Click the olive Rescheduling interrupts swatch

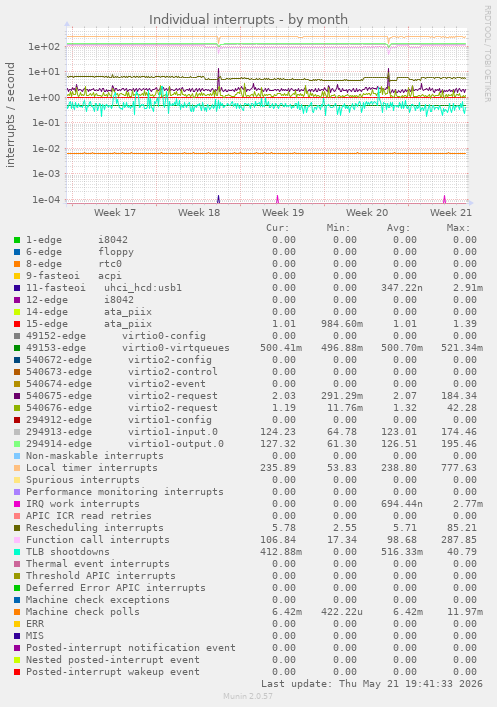point(17,528)
